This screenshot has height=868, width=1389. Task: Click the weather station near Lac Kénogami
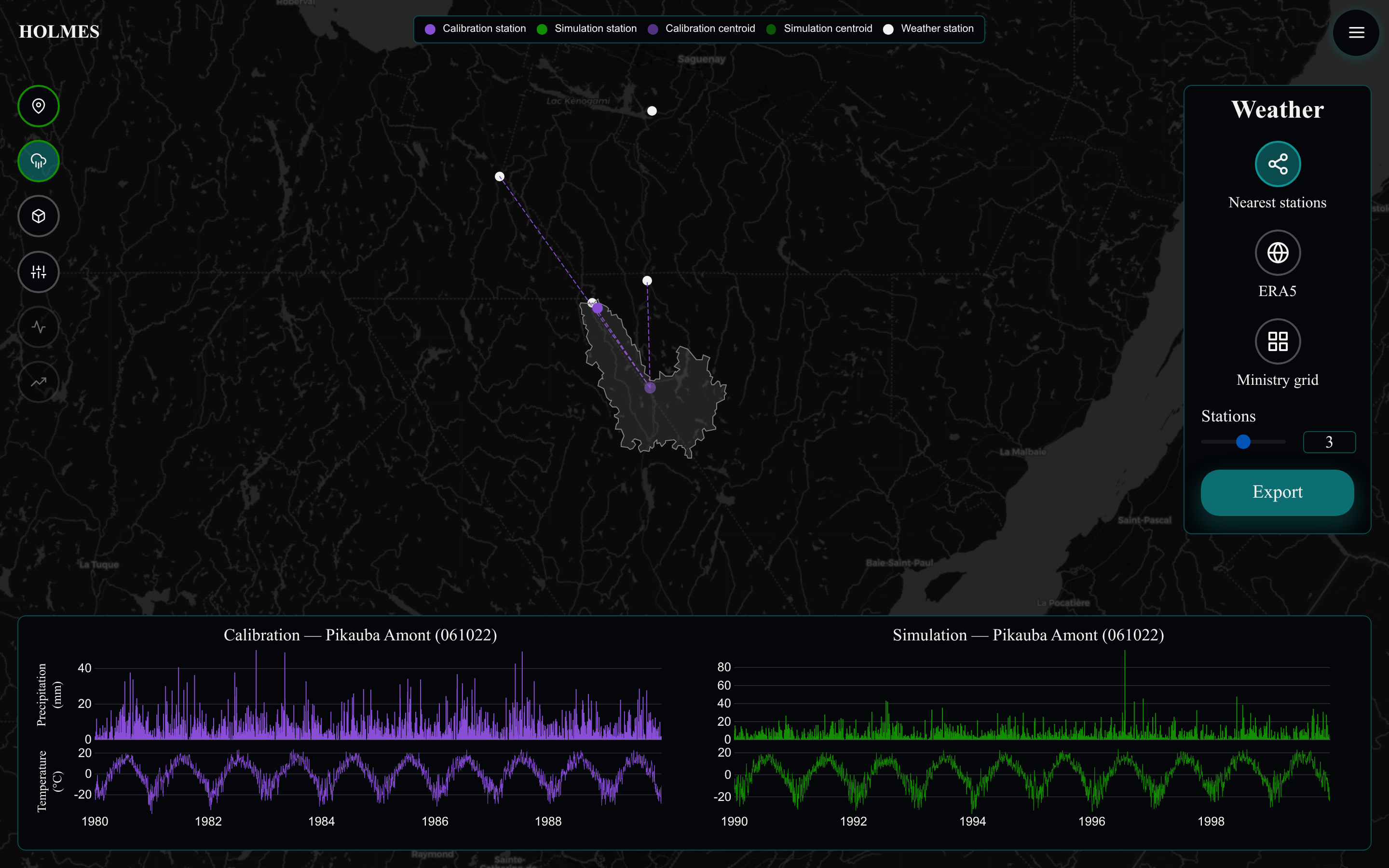tap(652, 111)
